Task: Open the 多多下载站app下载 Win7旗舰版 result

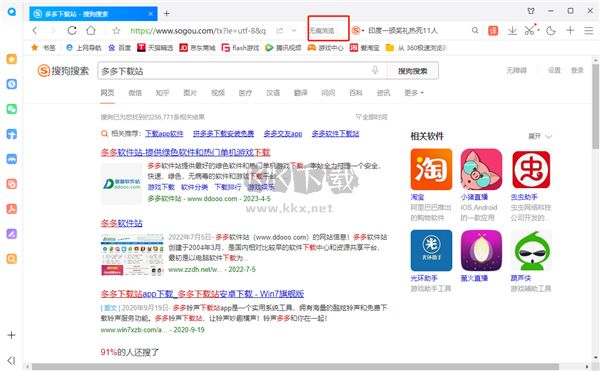Action: tap(202, 294)
